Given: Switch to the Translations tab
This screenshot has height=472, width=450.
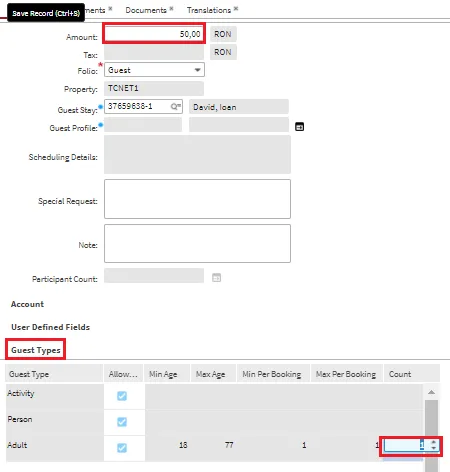Looking at the screenshot, I should point(209,10).
